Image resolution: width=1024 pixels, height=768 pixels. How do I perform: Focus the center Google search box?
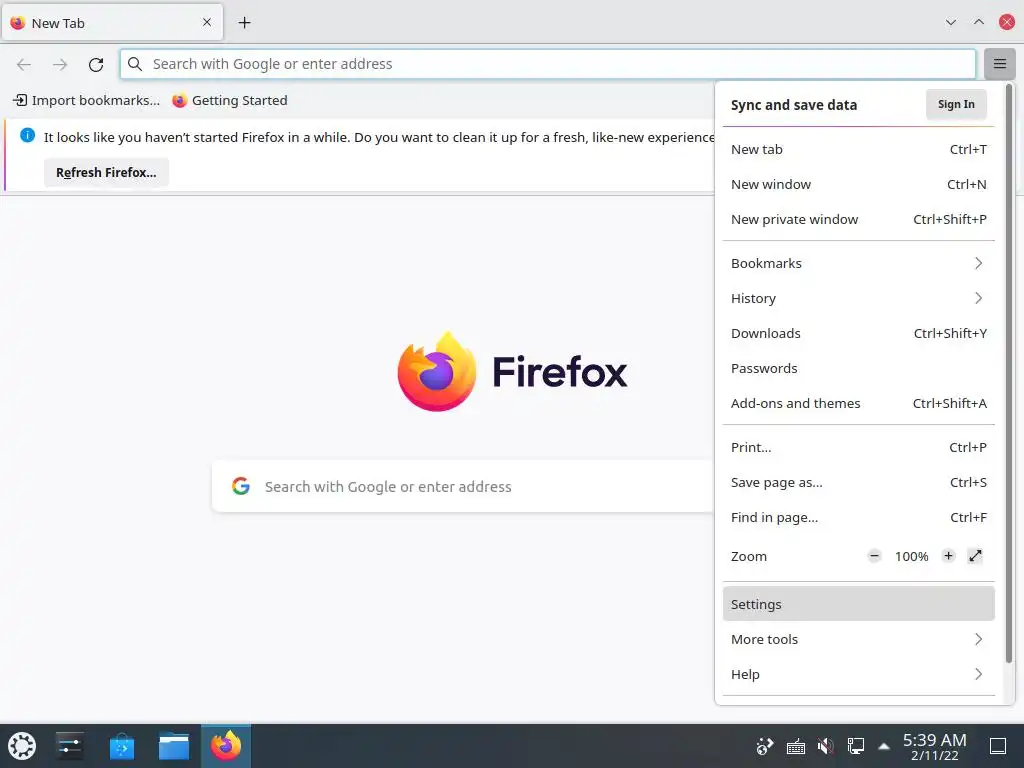[x=464, y=486]
